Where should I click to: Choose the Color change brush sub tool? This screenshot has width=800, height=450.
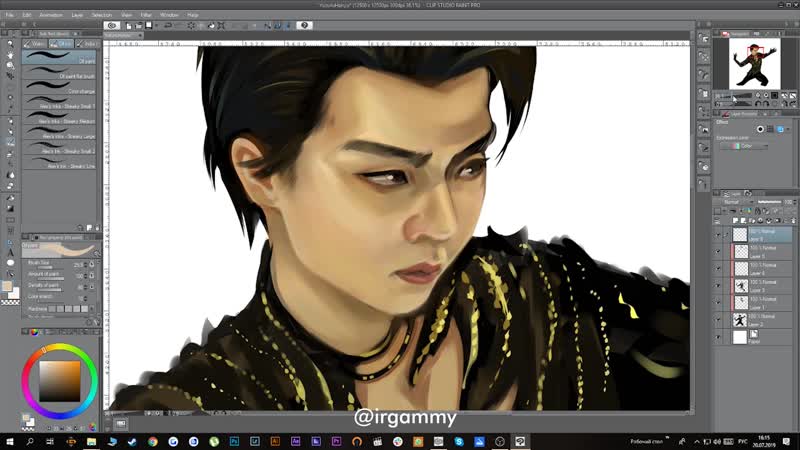click(60, 87)
